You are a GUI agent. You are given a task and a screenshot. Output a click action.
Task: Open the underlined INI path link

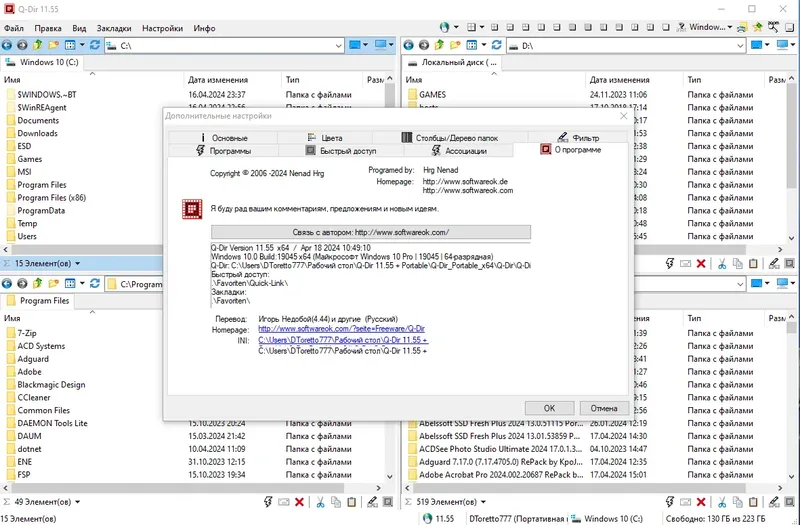tap(343, 340)
